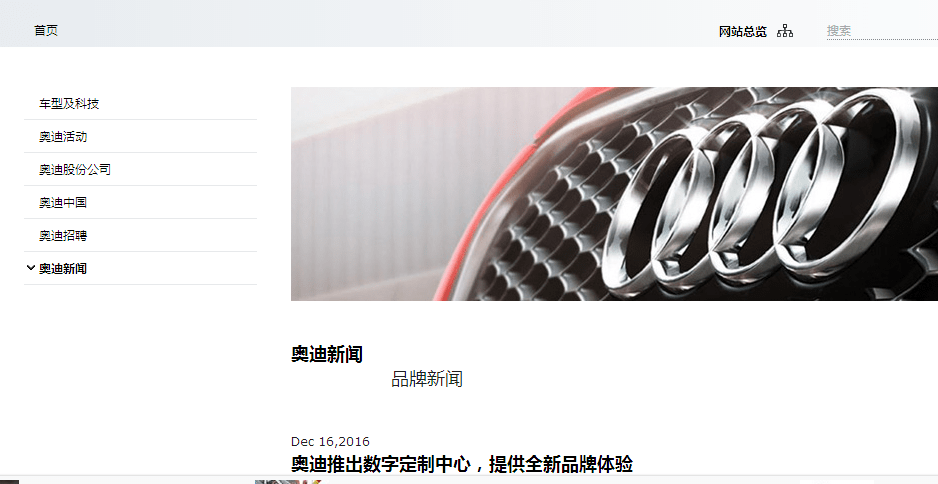Open the 奥迪活动 sidebar entry
The image size is (938, 484).
coord(63,136)
